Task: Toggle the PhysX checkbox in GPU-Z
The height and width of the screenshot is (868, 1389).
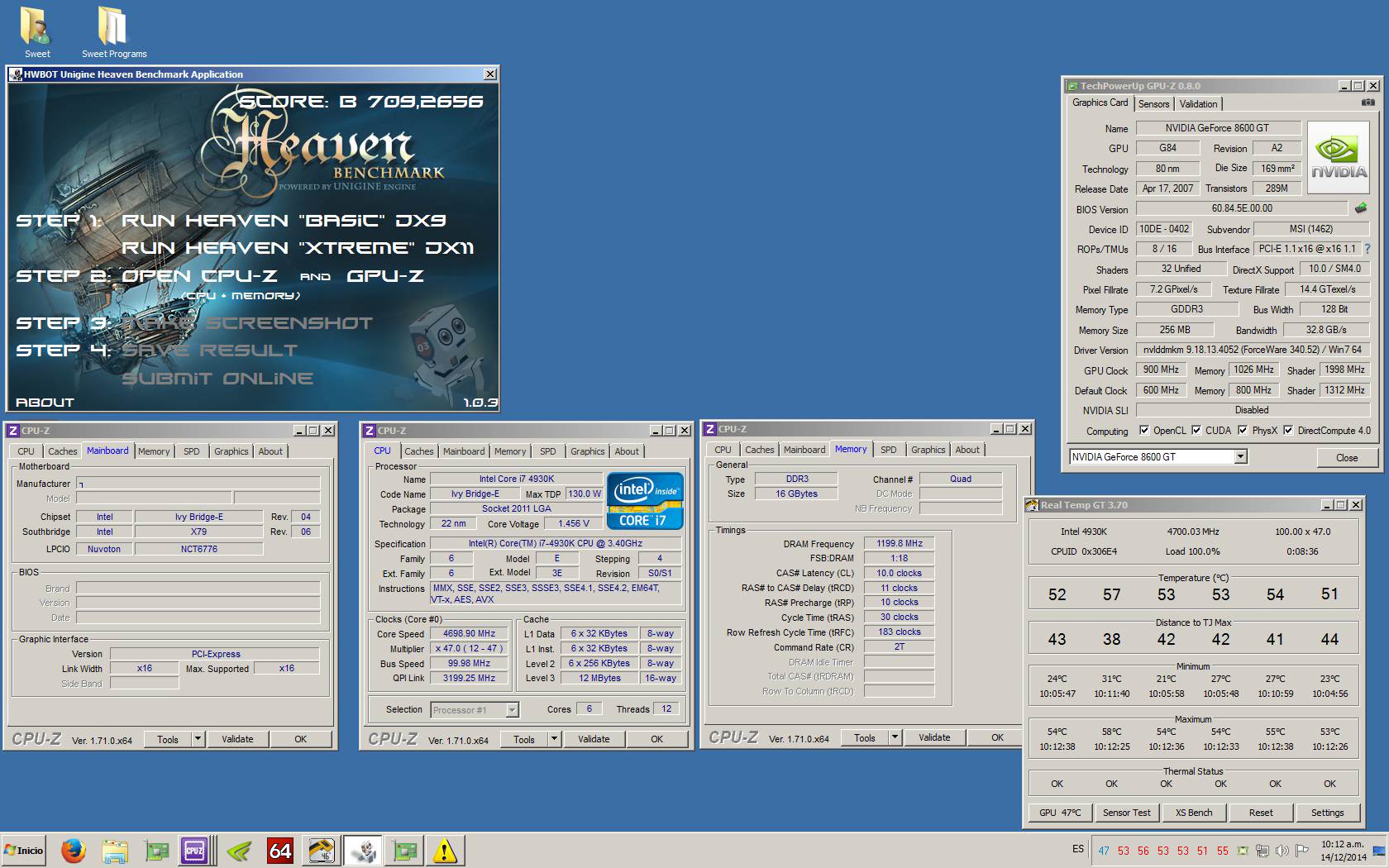Action: click(1243, 430)
